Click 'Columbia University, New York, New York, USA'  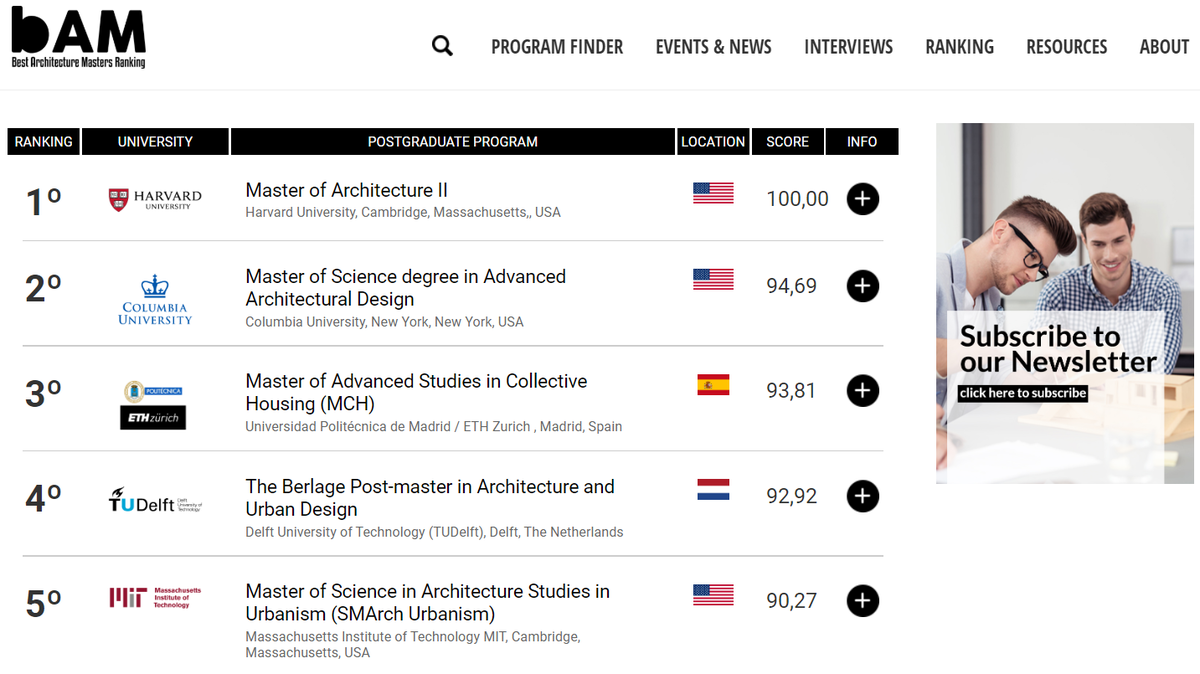(385, 322)
